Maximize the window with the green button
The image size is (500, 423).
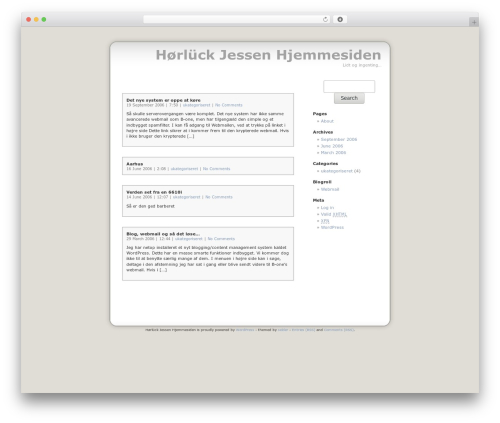tap(44, 20)
